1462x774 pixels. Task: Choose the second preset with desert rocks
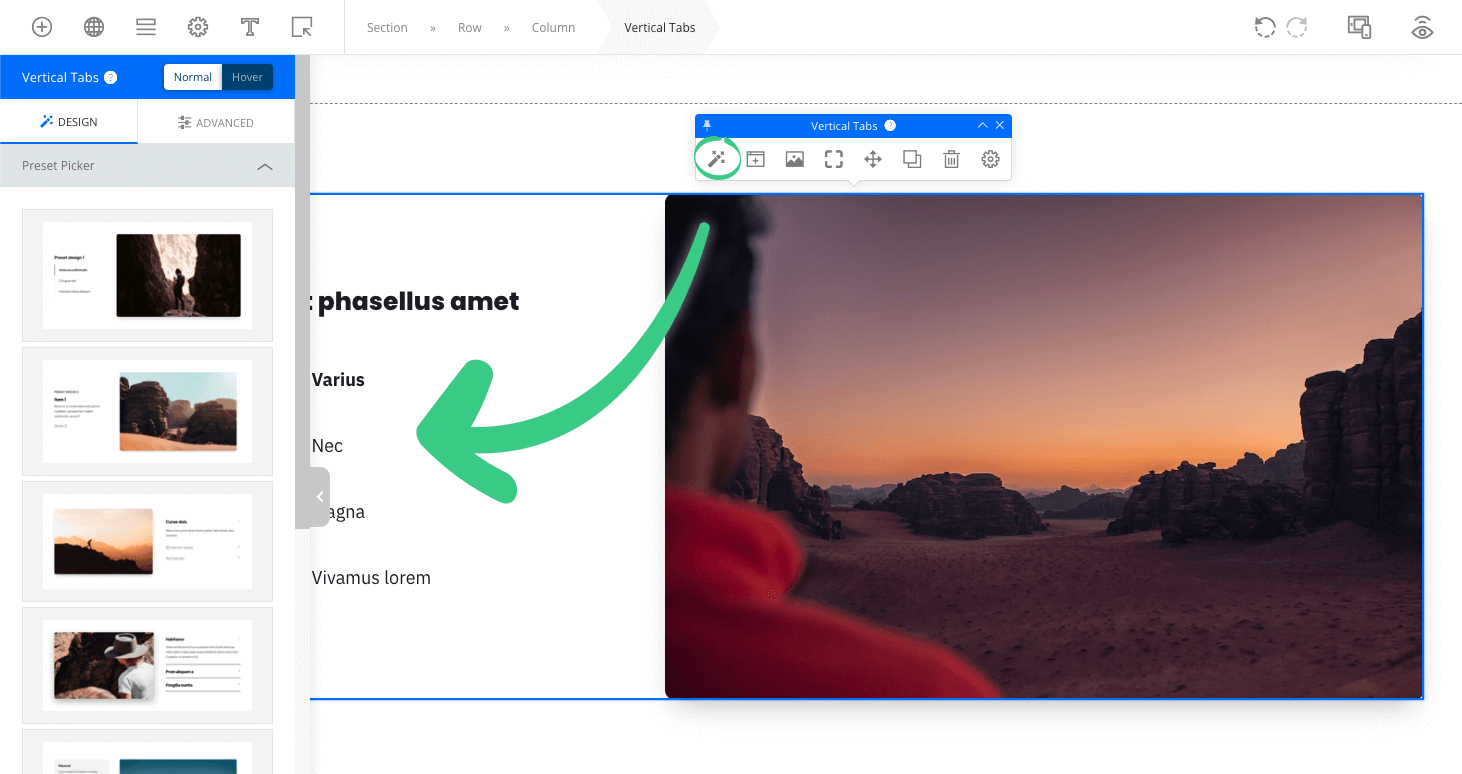(147, 411)
